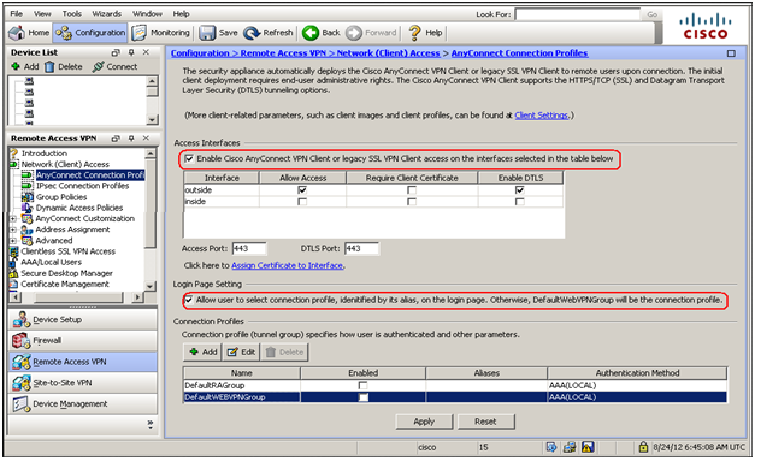The width and height of the screenshot is (758, 461).
Task: Open the Window menu
Action: (147, 14)
